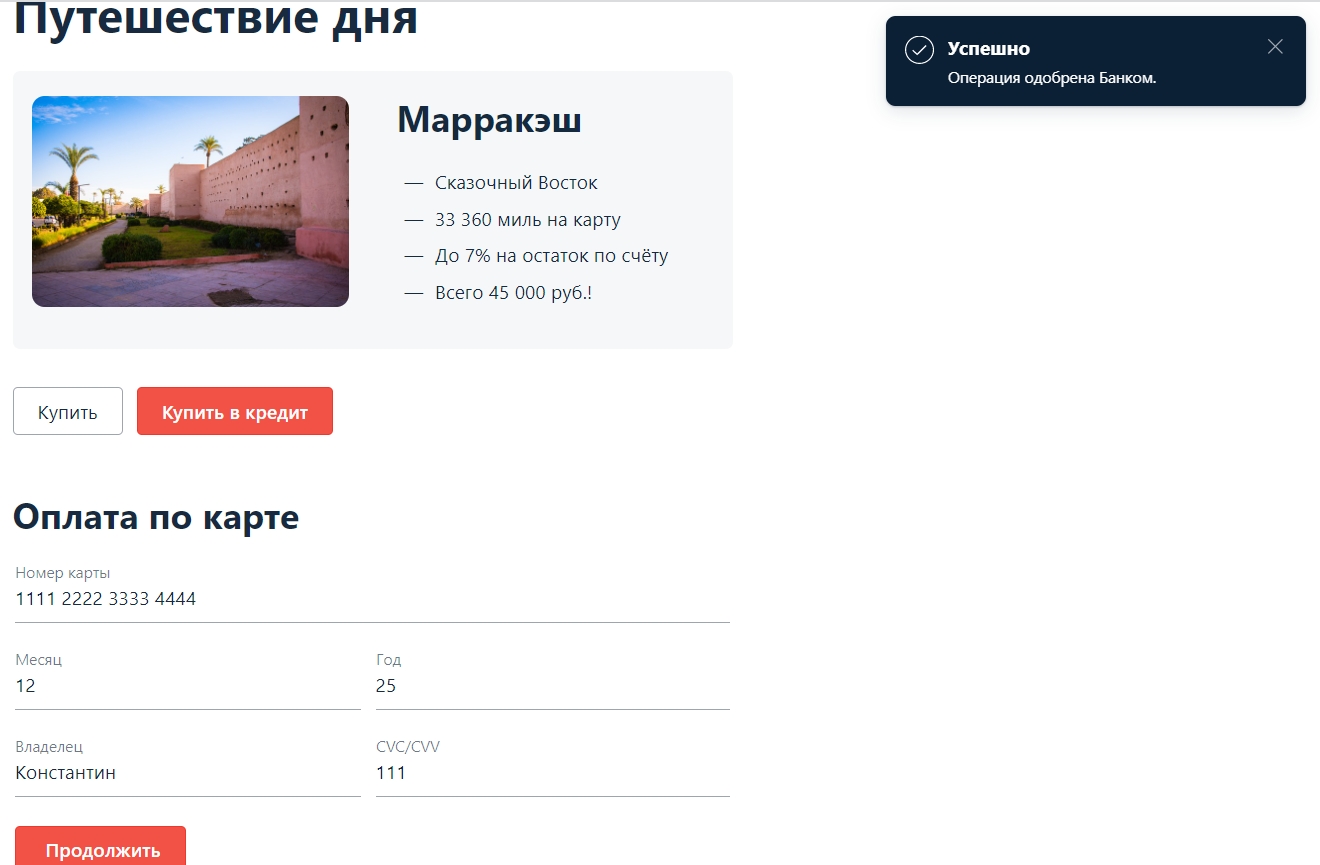The width and height of the screenshot is (1320, 865).
Task: Click the red "Купить в кредит" button
Action: 234,410
